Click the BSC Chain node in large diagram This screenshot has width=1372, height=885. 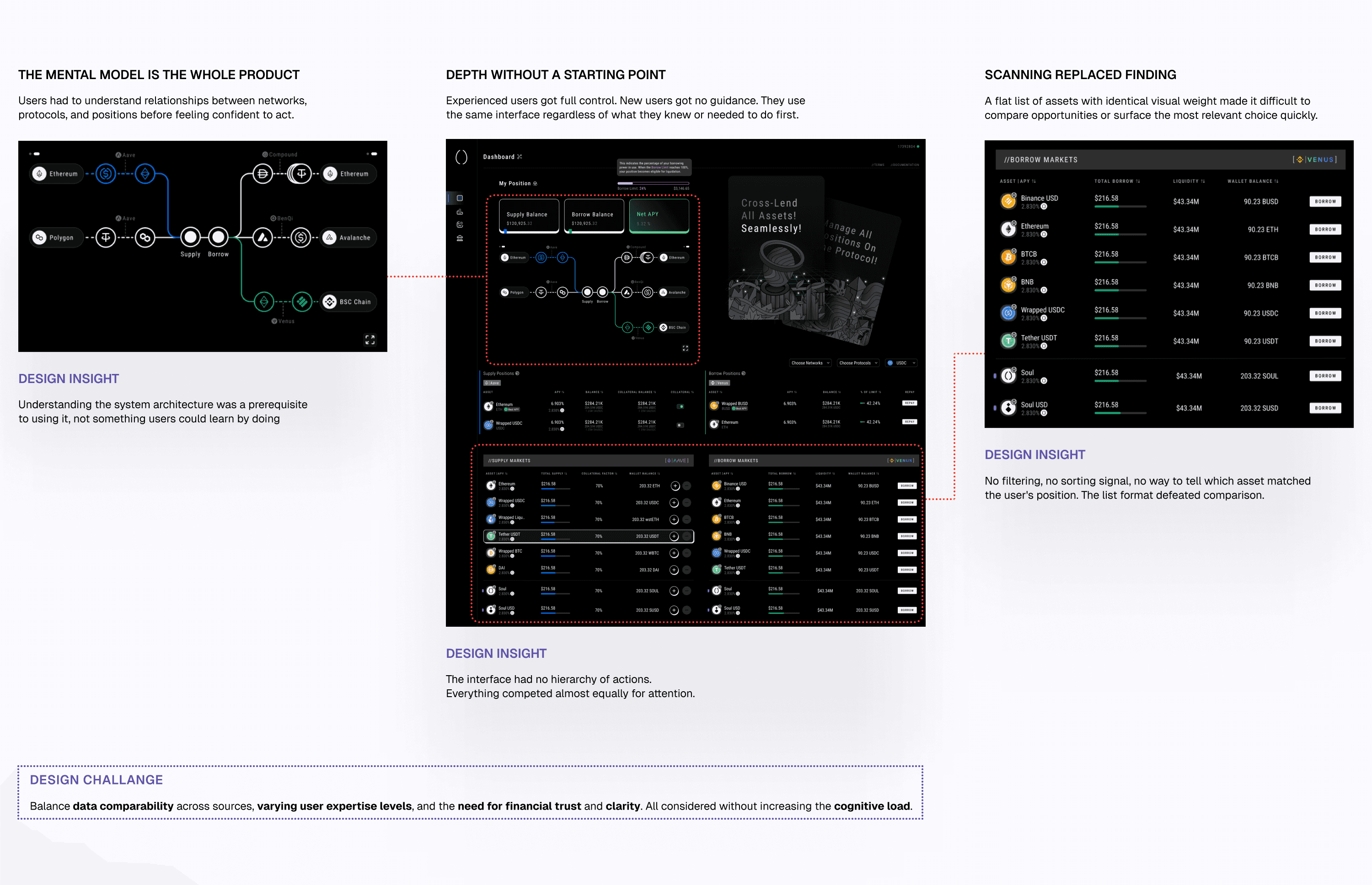coord(349,302)
